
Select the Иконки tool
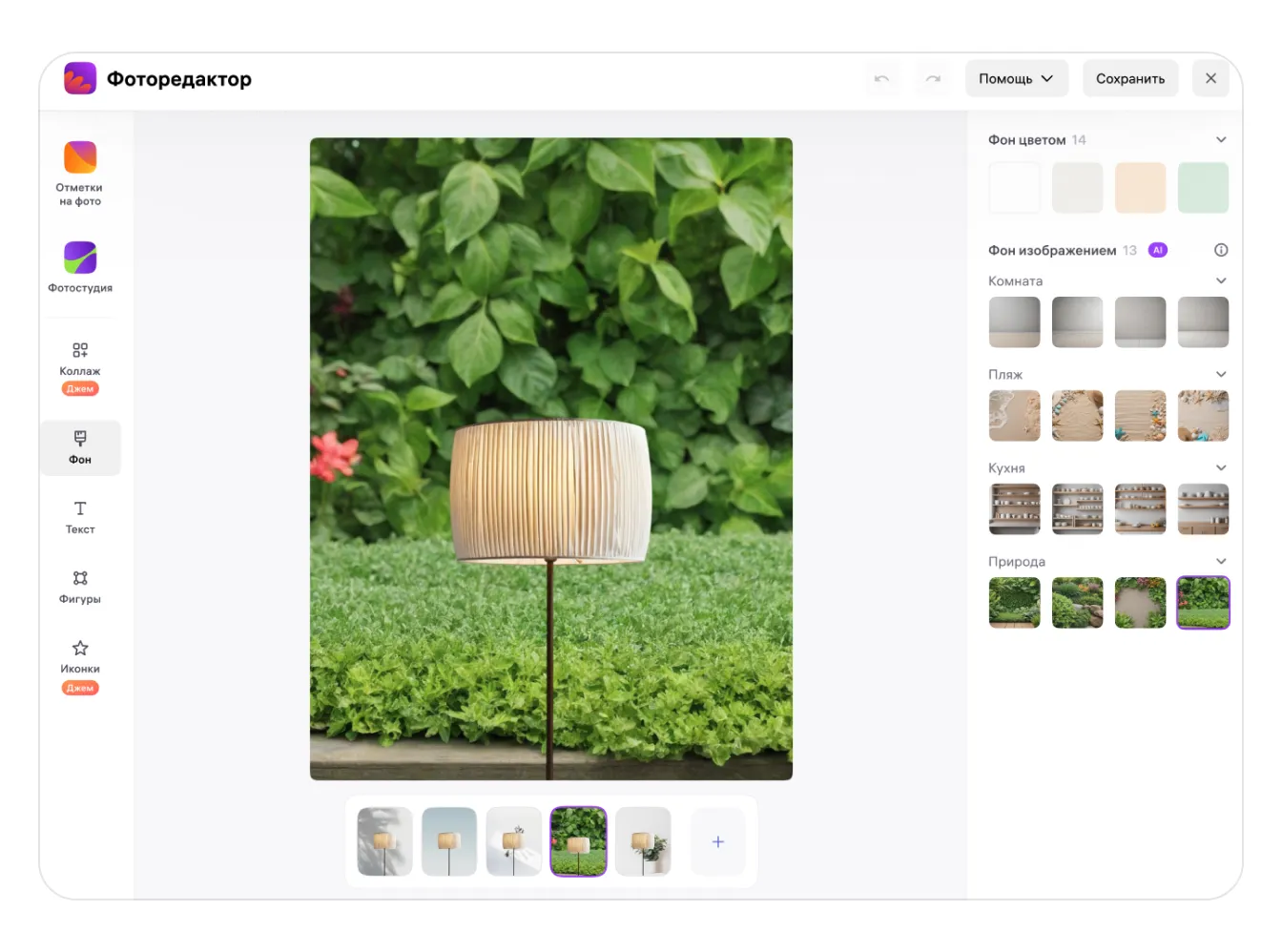[x=80, y=666]
